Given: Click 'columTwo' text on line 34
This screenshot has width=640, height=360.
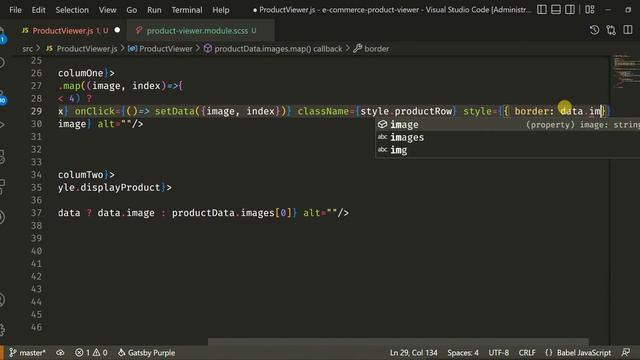Looking at the screenshot, I should pyautogui.click(x=80, y=175).
